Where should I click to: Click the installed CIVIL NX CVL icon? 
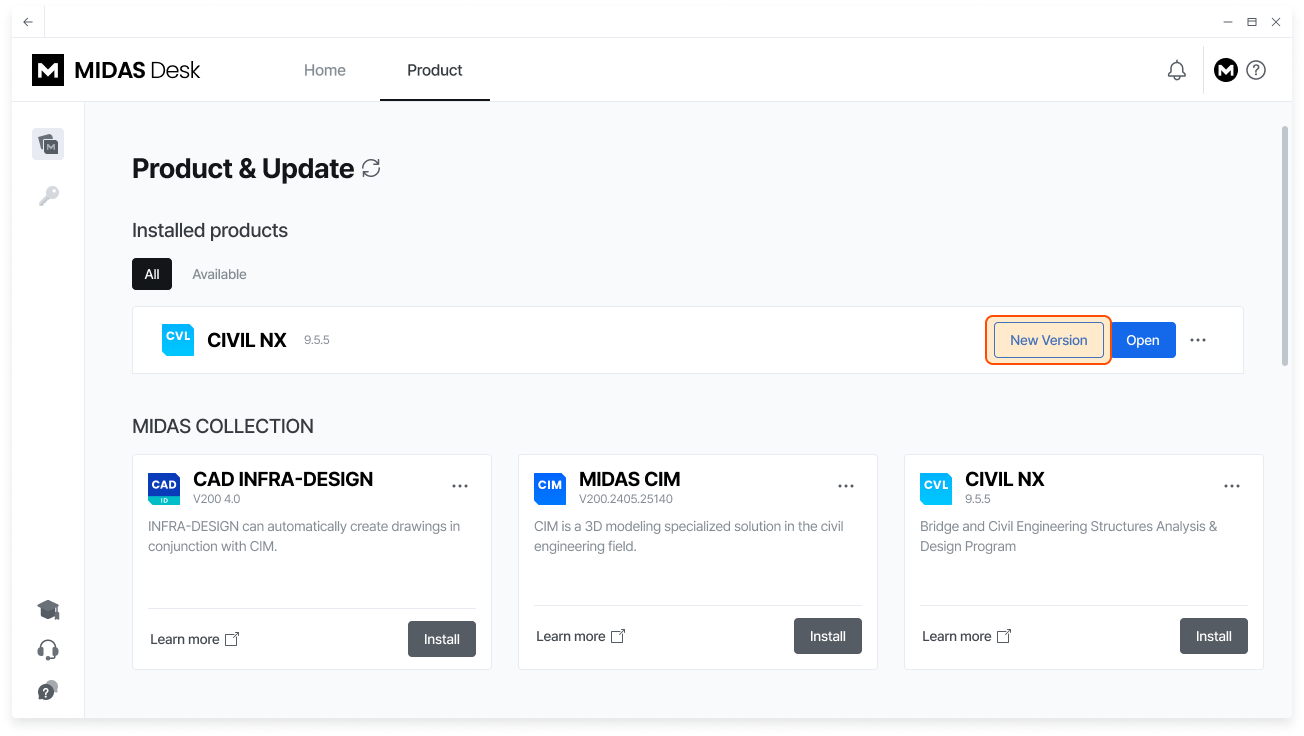(x=178, y=340)
